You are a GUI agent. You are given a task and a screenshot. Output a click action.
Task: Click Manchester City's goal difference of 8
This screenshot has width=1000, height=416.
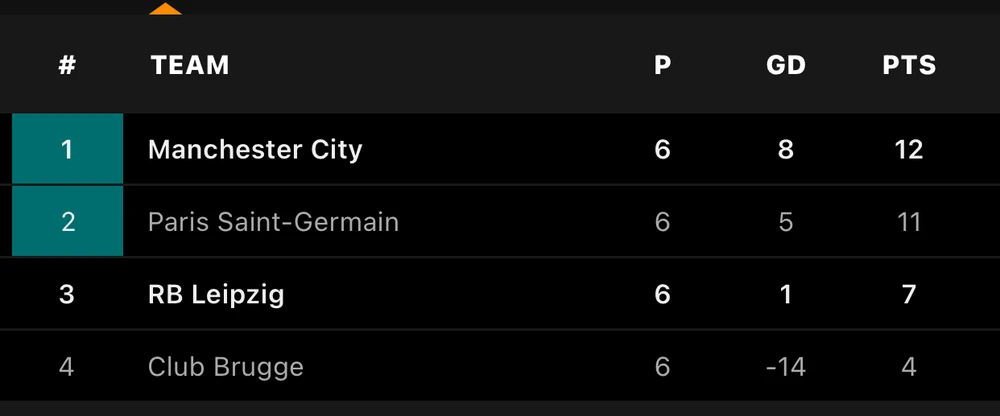click(786, 150)
